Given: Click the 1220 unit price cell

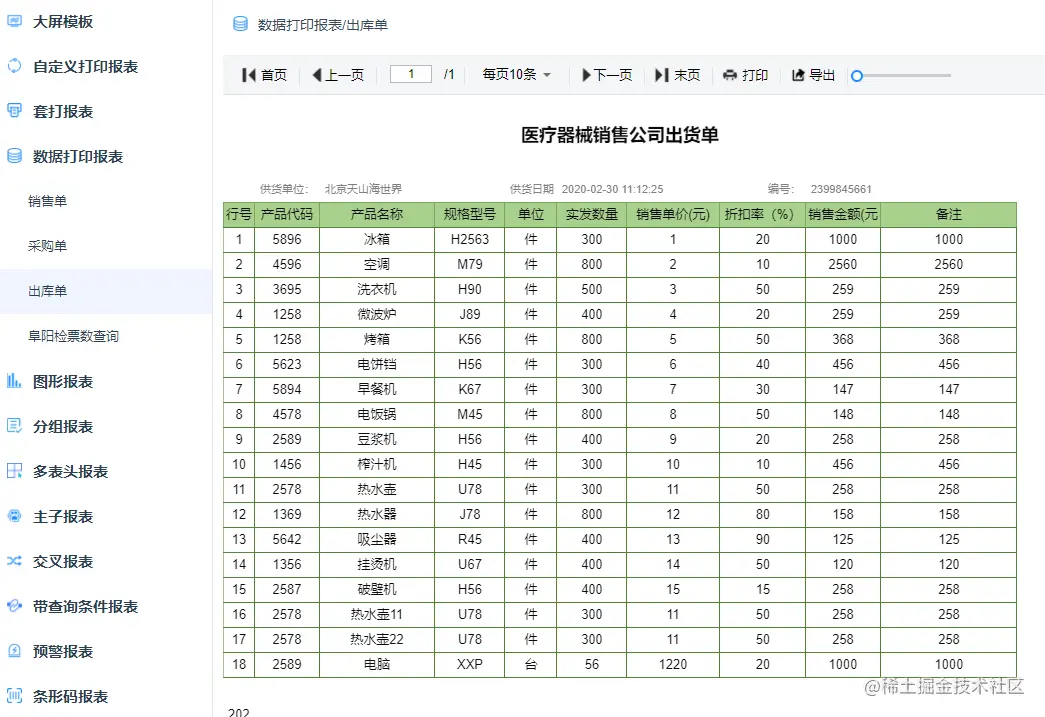Looking at the screenshot, I should (672, 664).
